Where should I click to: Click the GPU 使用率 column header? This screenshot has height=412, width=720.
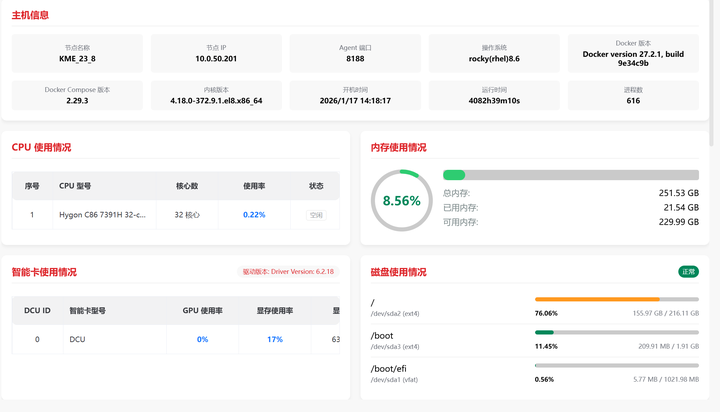coord(202,310)
